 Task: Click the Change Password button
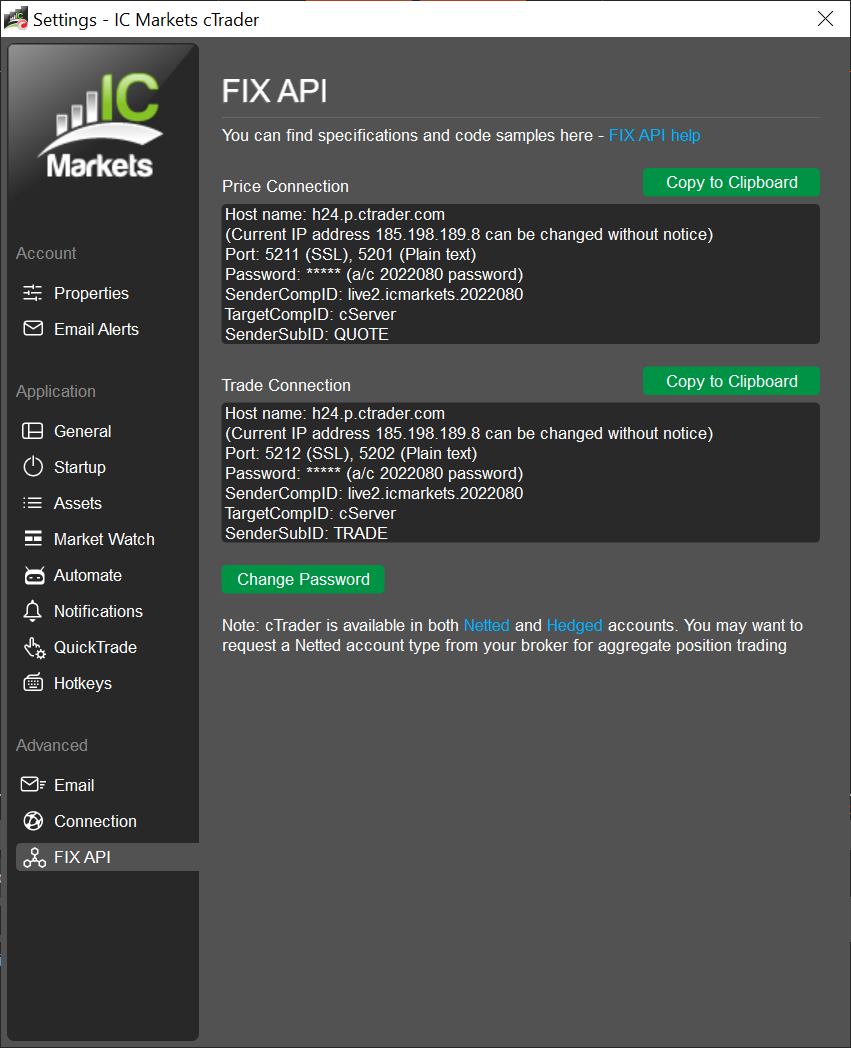(x=303, y=579)
